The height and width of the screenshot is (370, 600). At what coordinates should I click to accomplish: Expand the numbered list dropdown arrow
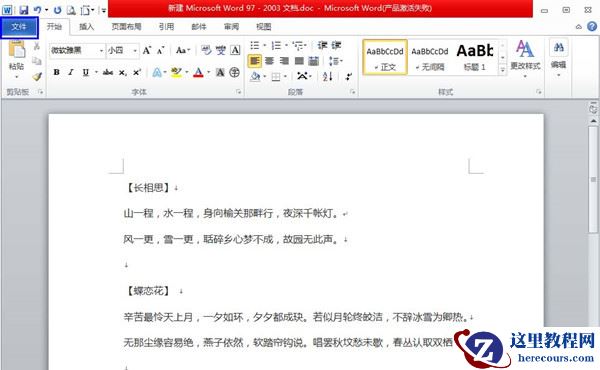(286, 46)
